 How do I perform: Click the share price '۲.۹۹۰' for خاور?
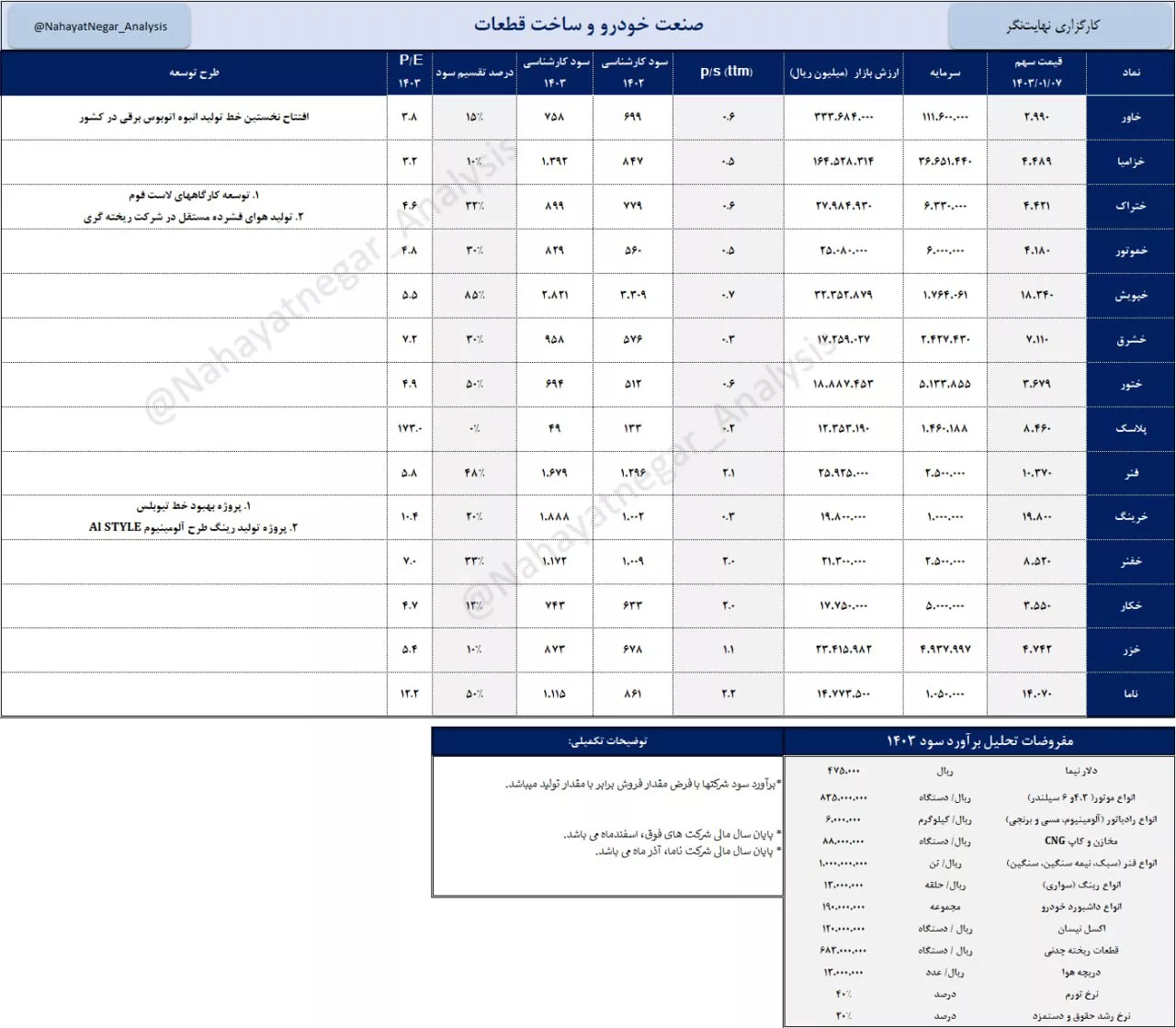pos(1036,117)
